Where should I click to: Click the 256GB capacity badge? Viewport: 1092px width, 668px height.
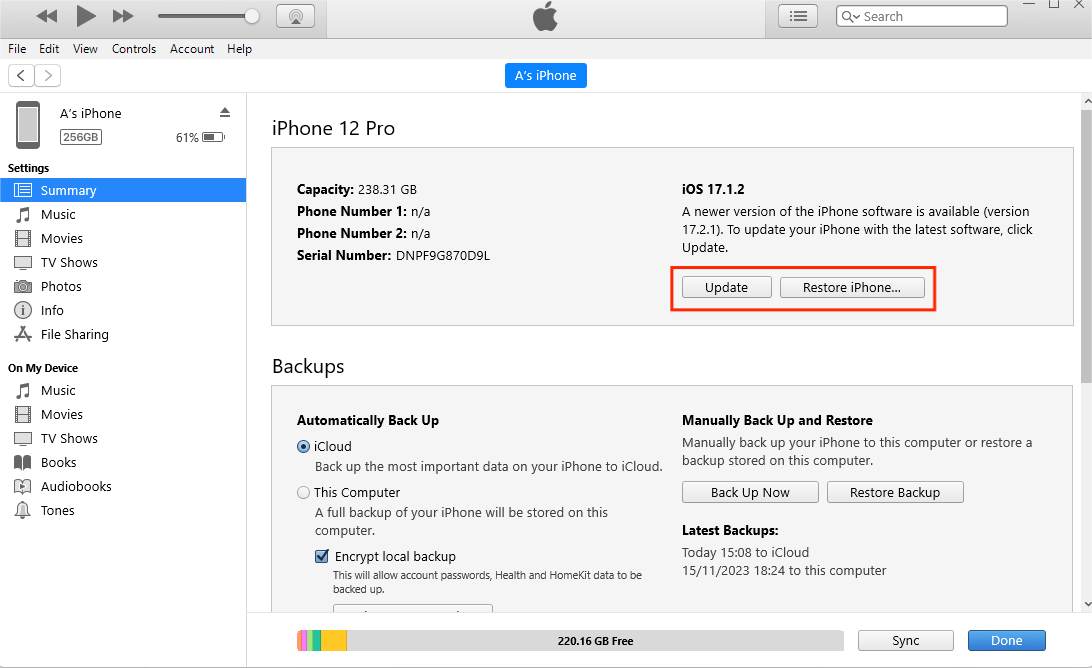pos(81,137)
